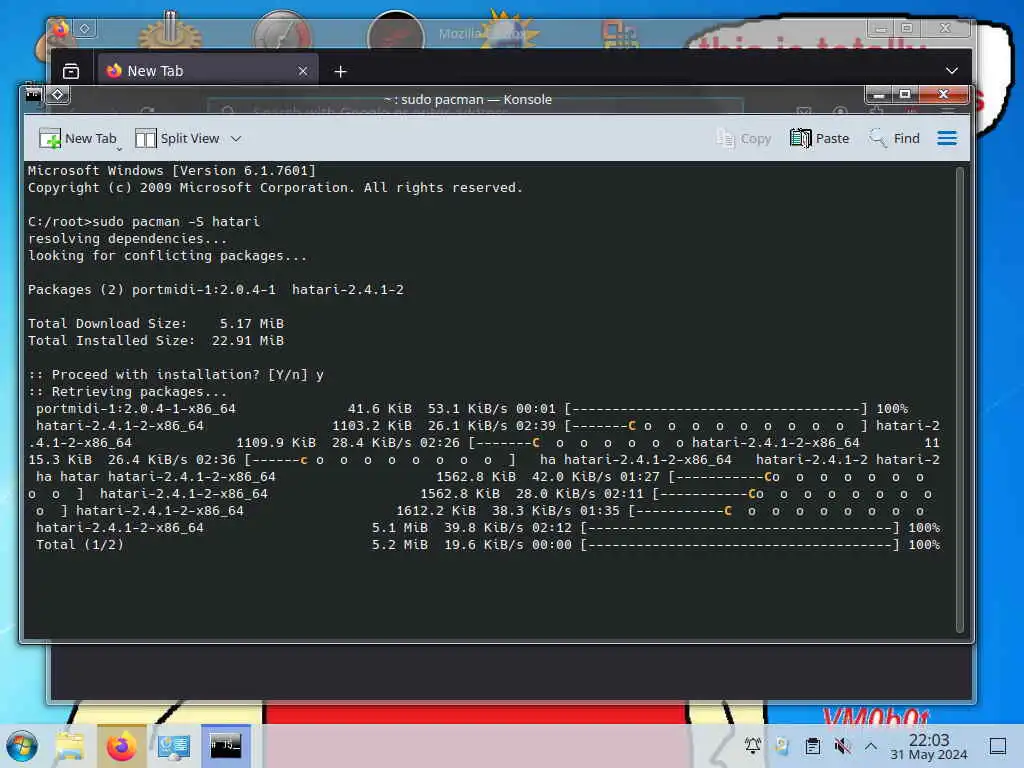Click the Copyright 2009 Microsoft Corporation line
The image size is (1024, 768).
[275, 187]
